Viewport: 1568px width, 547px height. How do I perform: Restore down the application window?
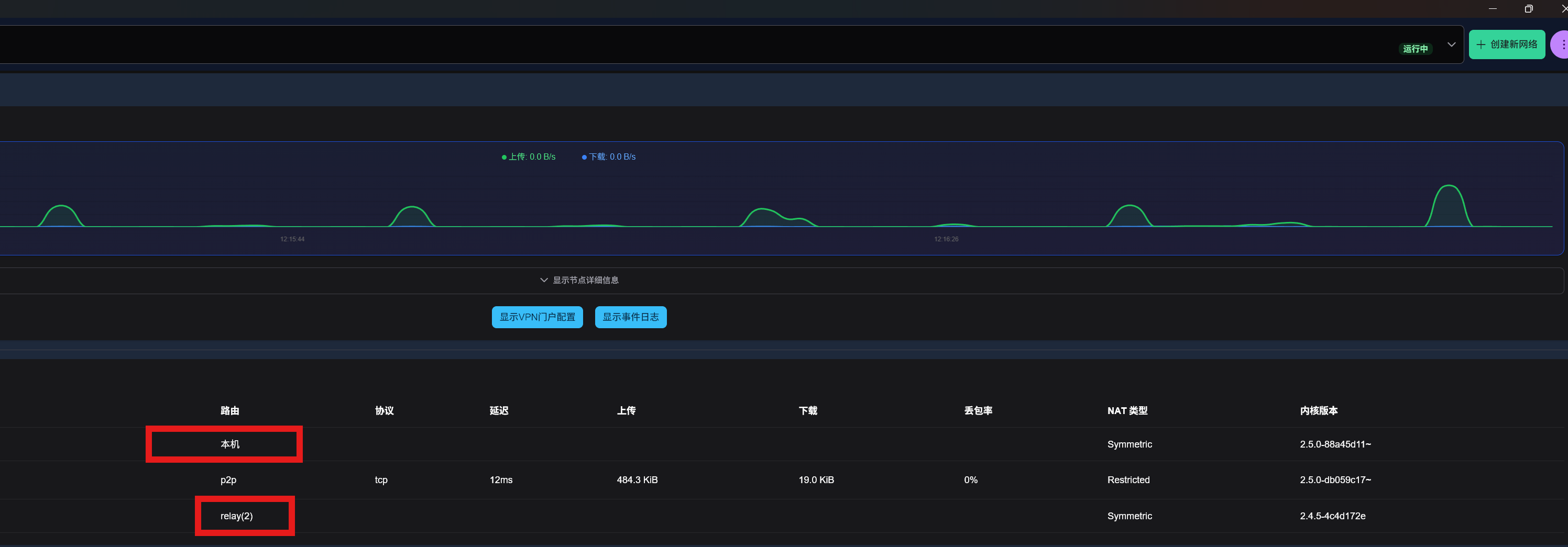pos(1528,8)
